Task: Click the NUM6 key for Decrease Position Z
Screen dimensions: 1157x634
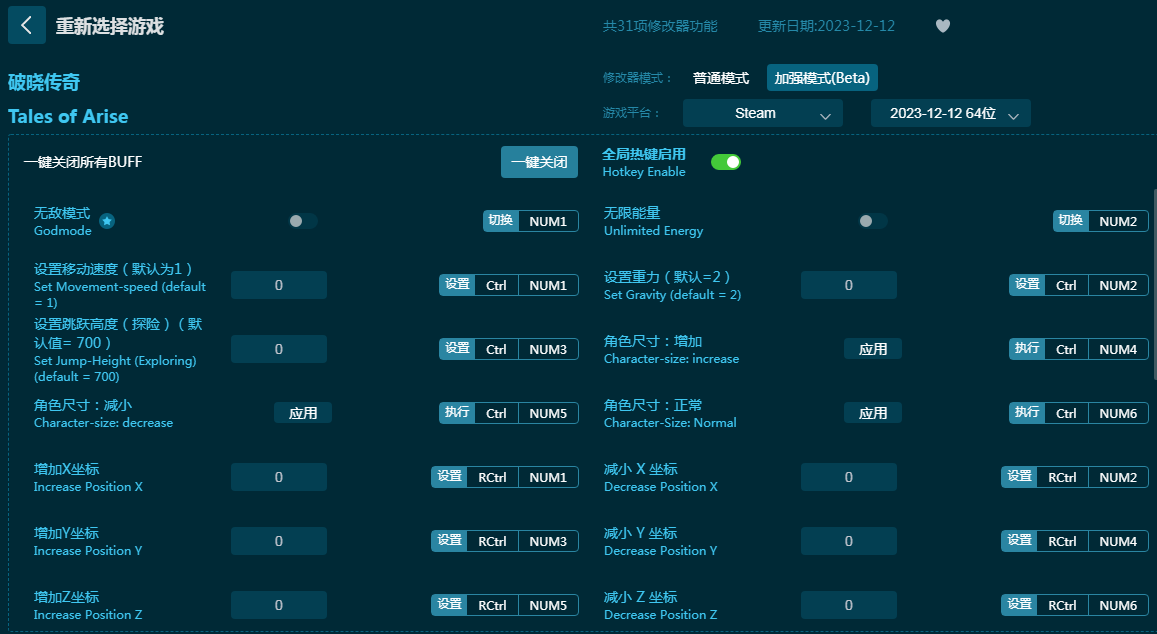Action: (1118, 606)
